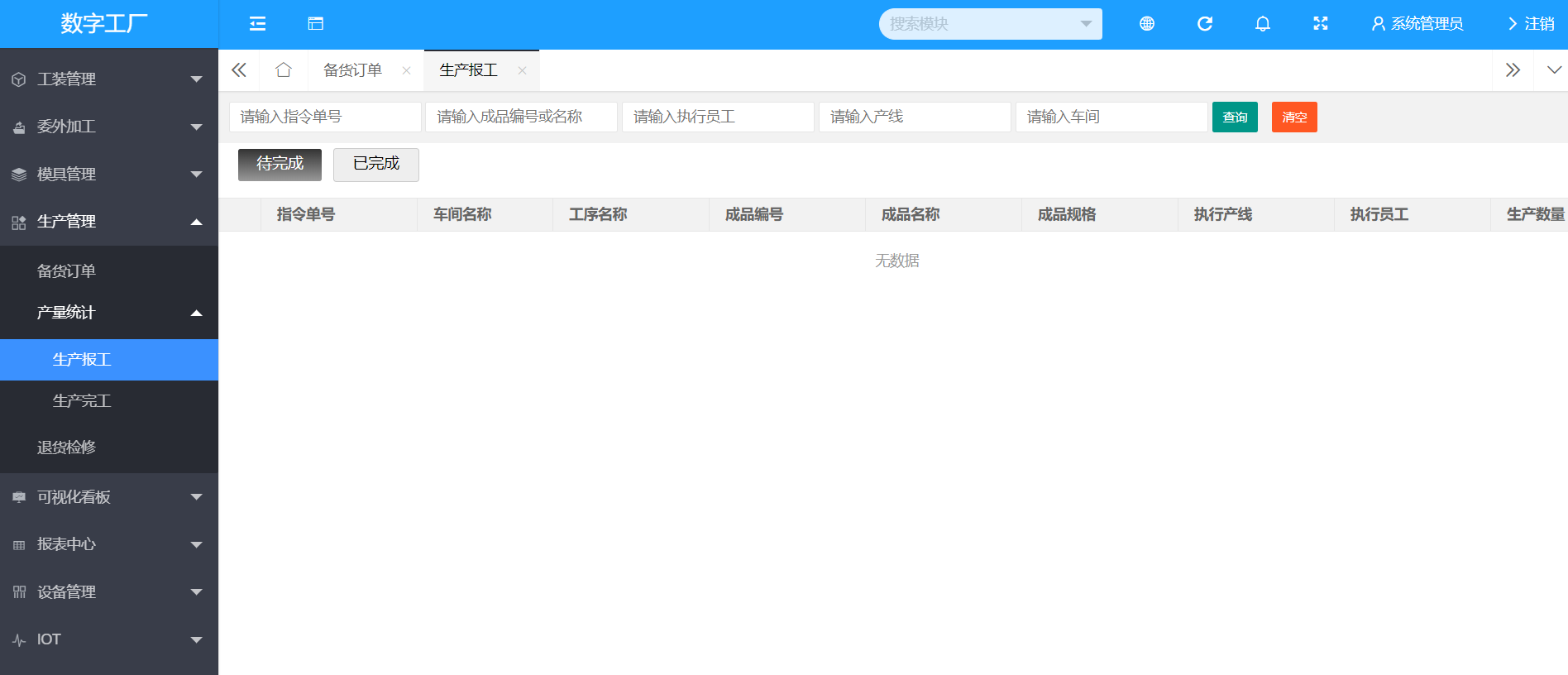Select the 已完成 filter button

[x=376, y=165]
